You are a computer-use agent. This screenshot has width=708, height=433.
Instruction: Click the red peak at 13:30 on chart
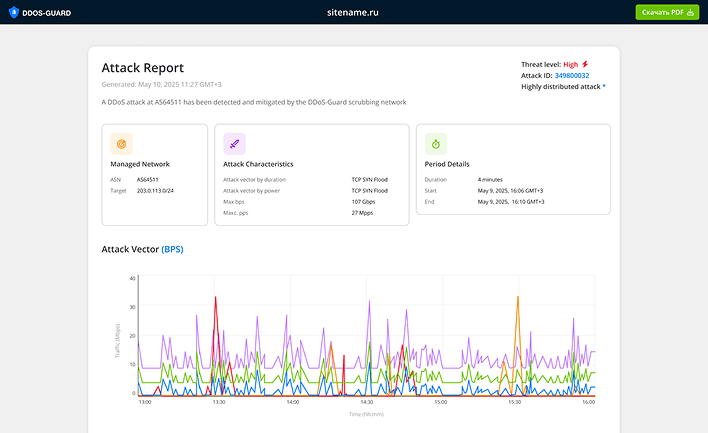point(215,299)
